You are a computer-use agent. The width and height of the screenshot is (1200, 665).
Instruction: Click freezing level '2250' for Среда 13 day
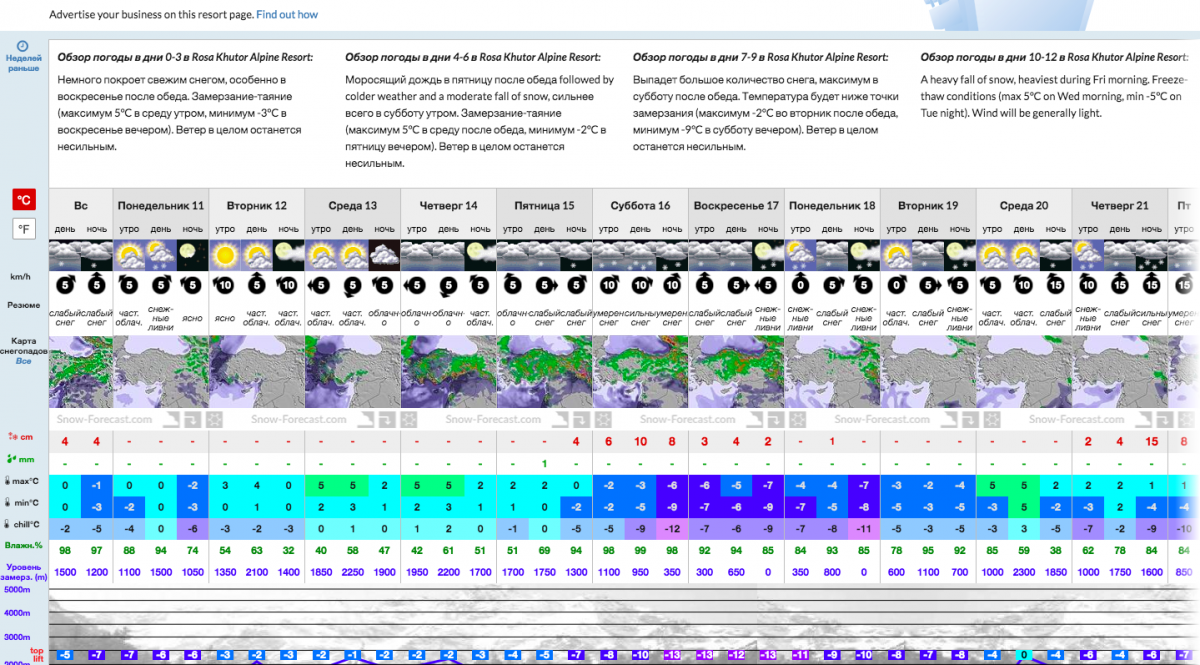pos(352,571)
